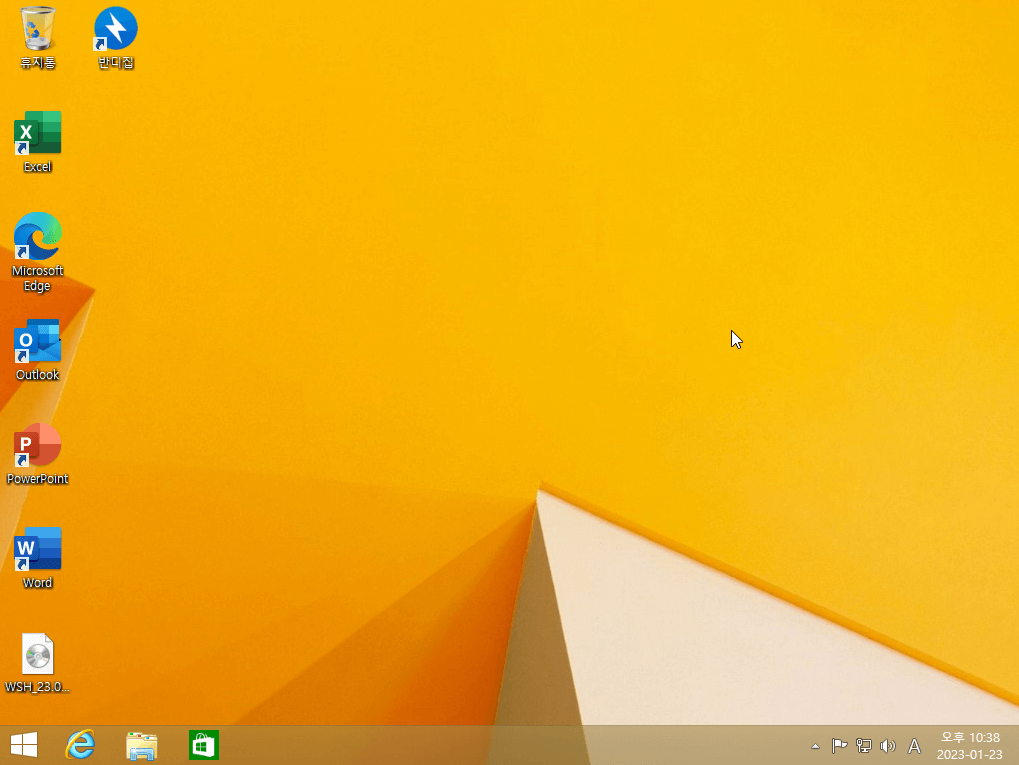Image resolution: width=1019 pixels, height=765 pixels.
Task: Open the clock showing 오후 10:38
Action: [970, 746]
